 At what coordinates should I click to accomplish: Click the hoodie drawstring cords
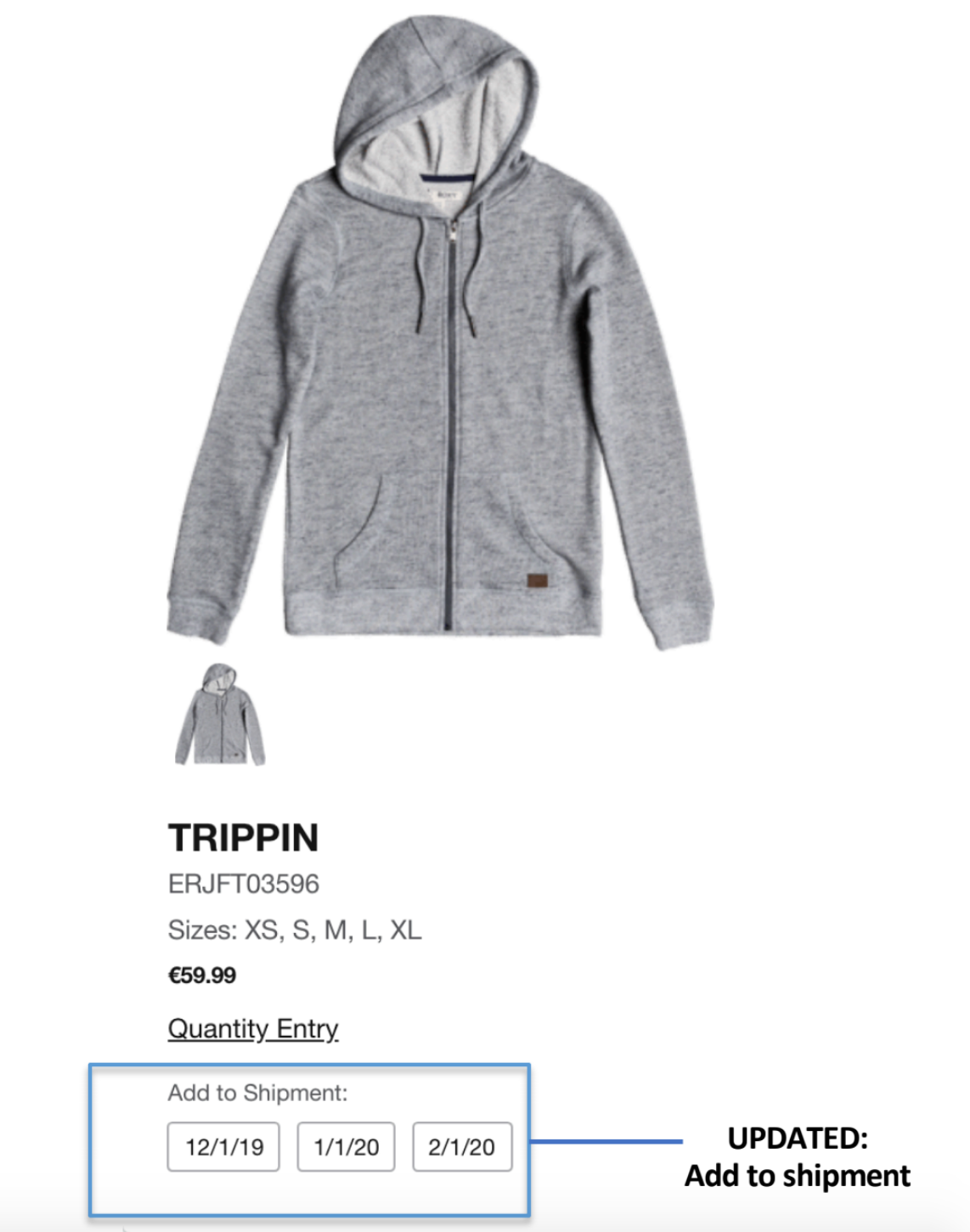pos(445,272)
